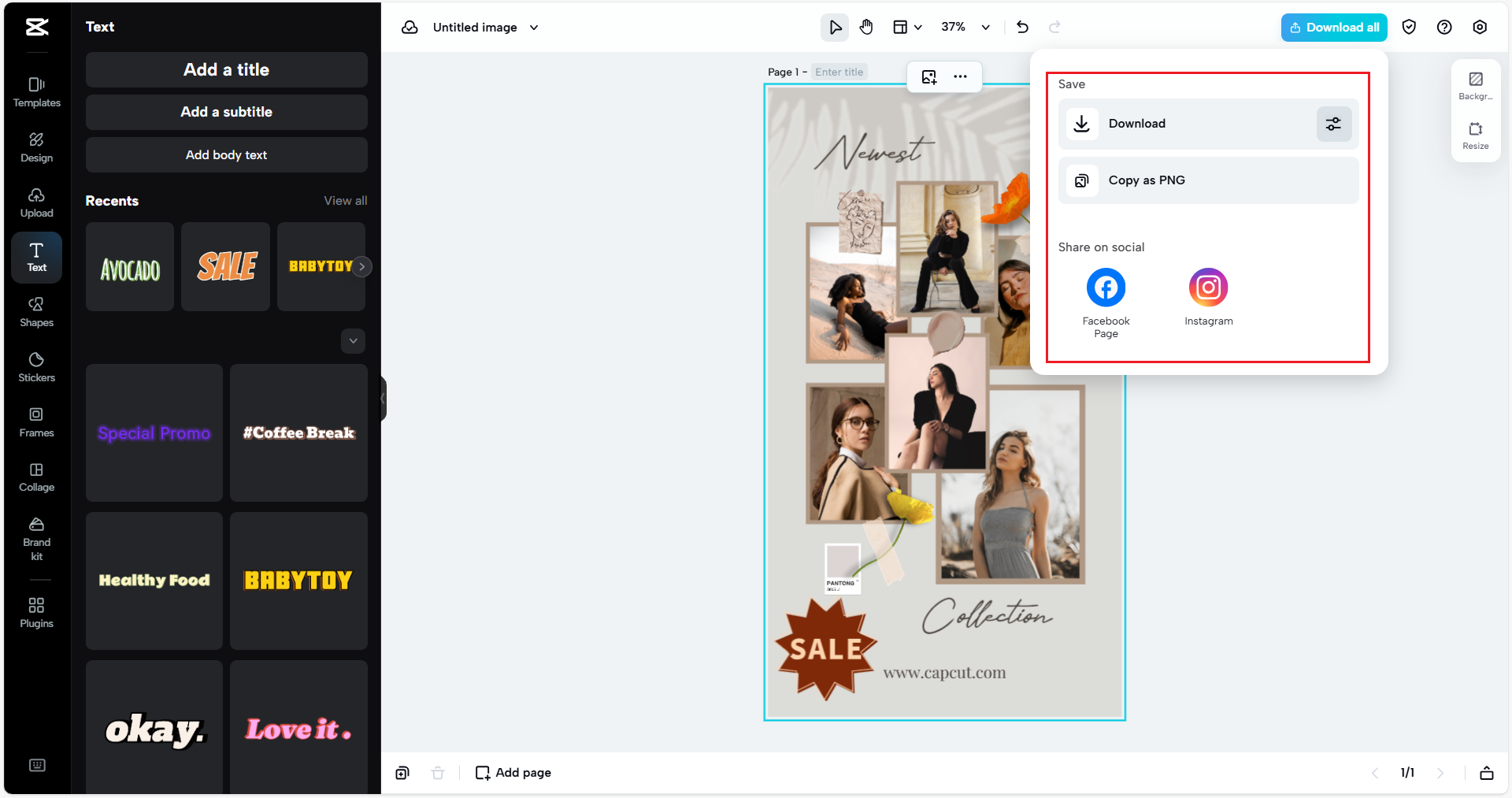Select the large BABYTOY text style
This screenshot has width=1512, height=798.
[299, 581]
